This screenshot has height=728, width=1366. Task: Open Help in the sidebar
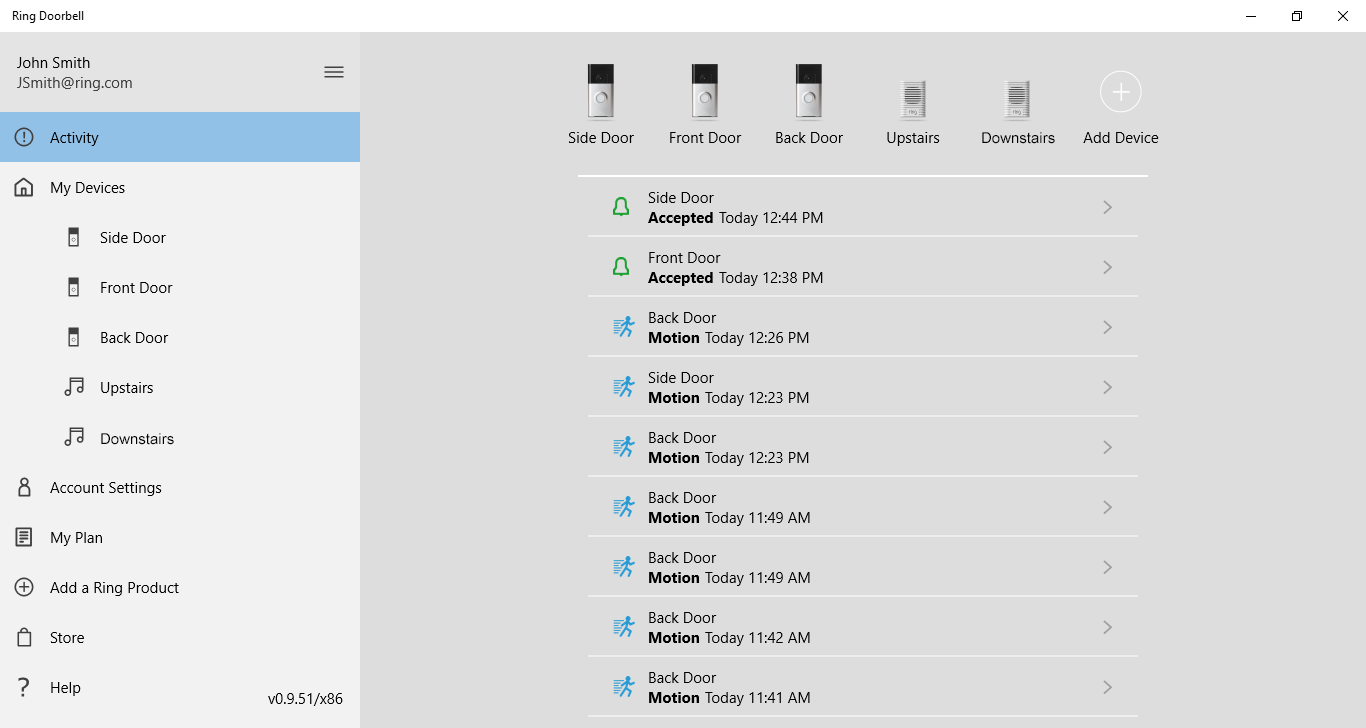(x=180, y=687)
